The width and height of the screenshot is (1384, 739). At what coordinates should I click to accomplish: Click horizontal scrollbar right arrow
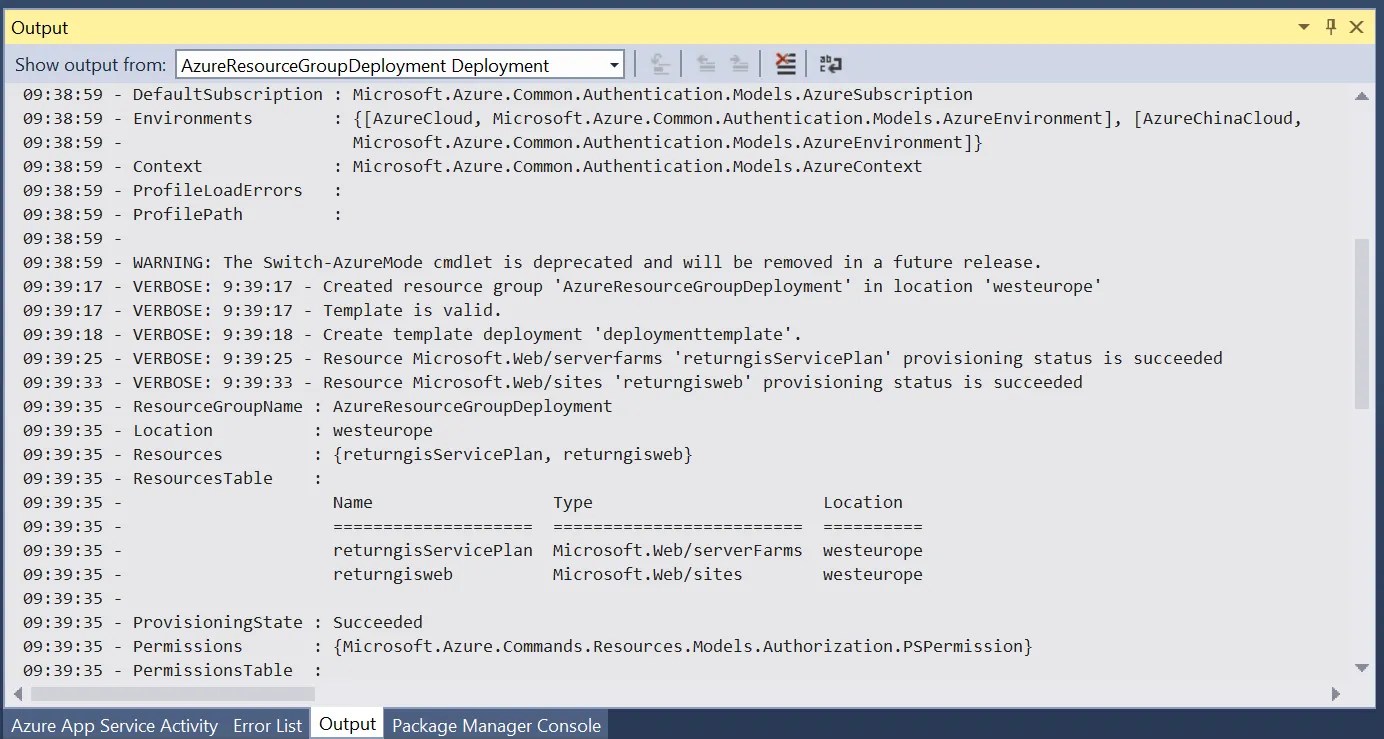(1336, 692)
